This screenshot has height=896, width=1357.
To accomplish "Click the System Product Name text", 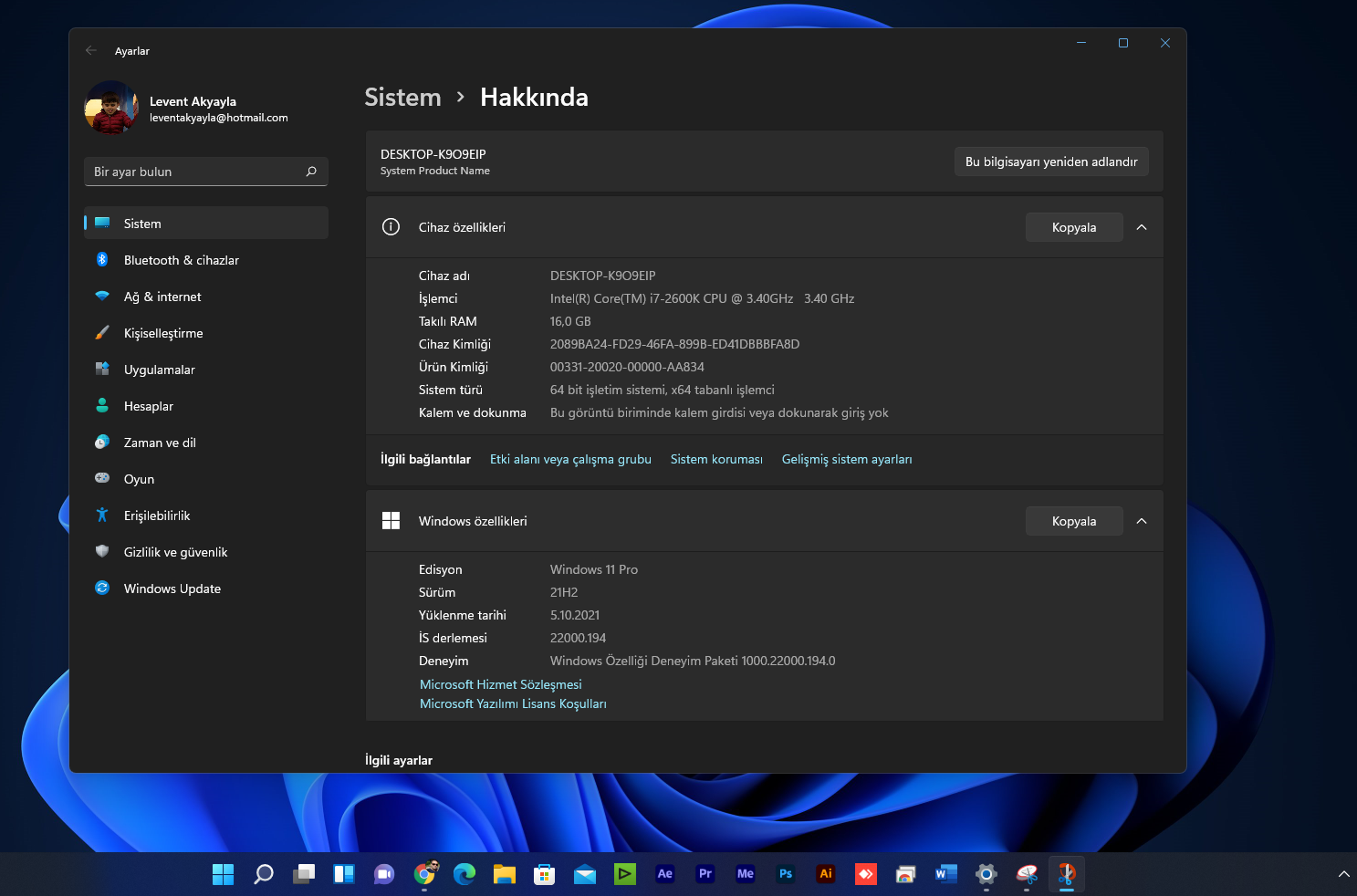I will (x=435, y=171).
